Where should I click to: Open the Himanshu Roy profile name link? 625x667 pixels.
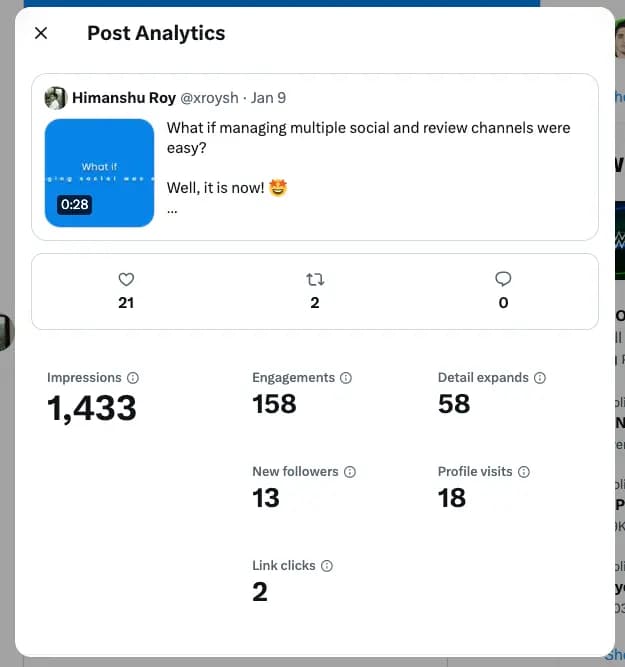124,98
